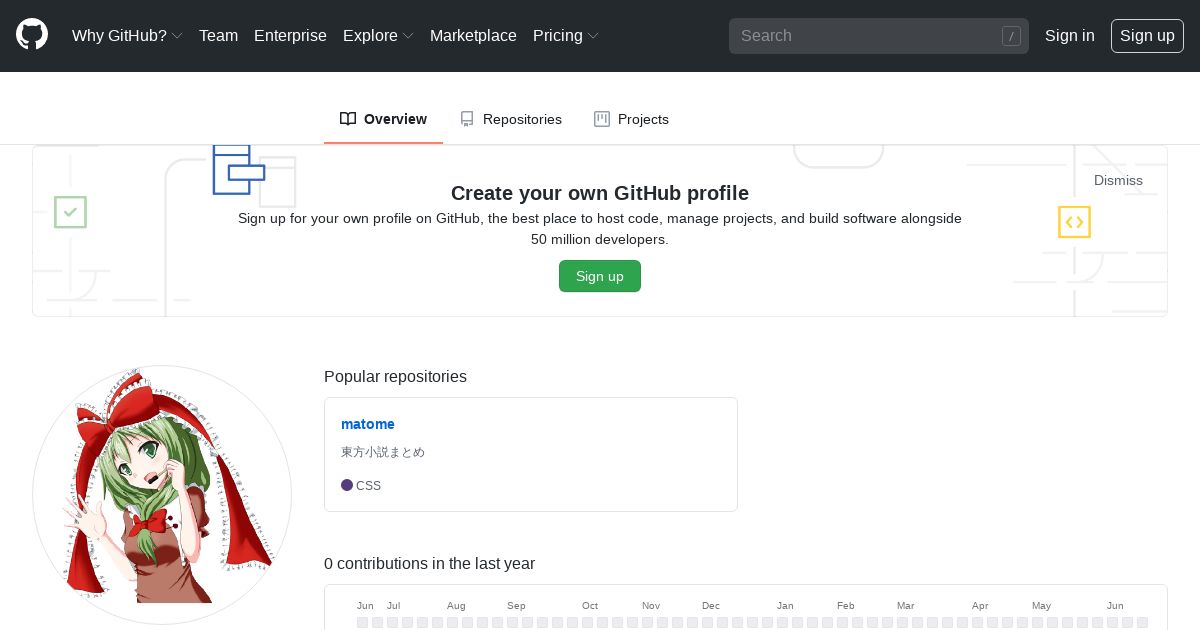Click the Mar month label in the contributions graph

906,606
